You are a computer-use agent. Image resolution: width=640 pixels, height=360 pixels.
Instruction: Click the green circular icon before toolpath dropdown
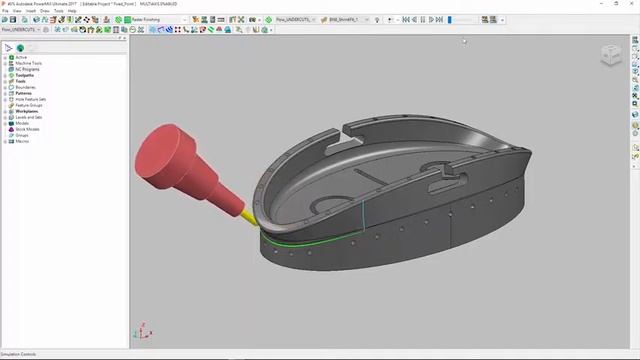coord(268,20)
